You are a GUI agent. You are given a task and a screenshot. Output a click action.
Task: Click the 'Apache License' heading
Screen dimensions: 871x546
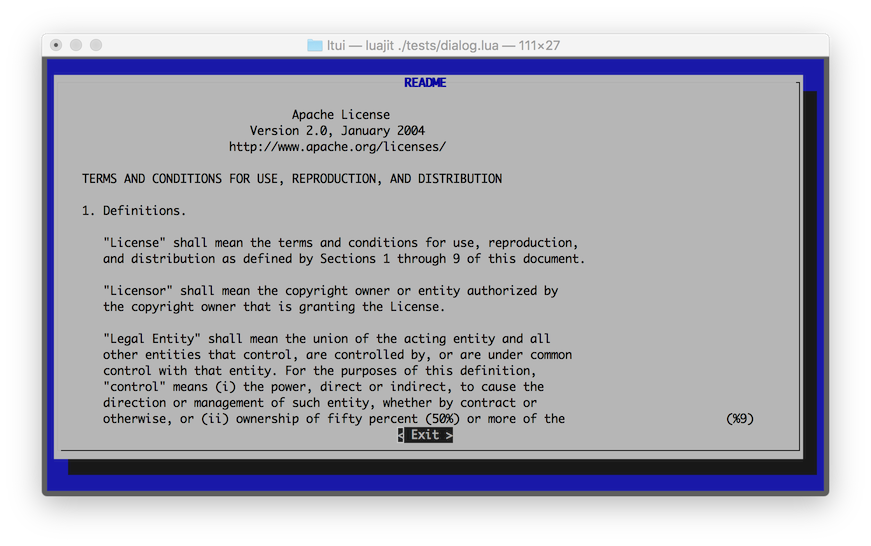pyautogui.click(x=340, y=115)
